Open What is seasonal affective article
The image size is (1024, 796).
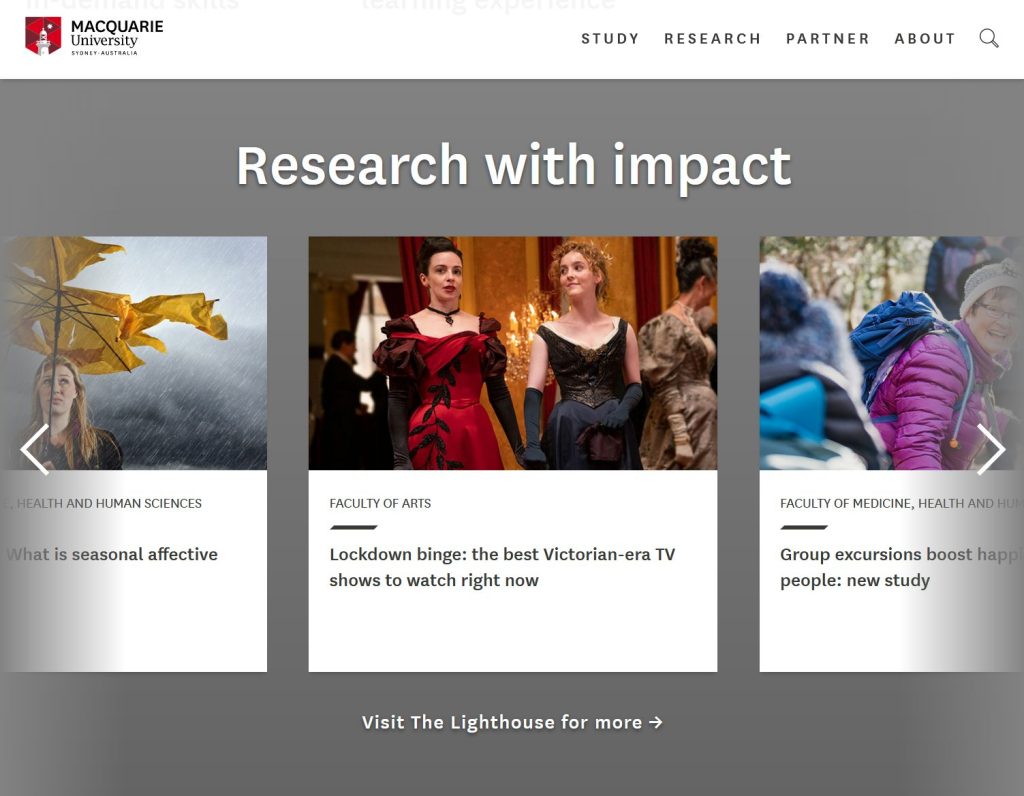pos(112,554)
